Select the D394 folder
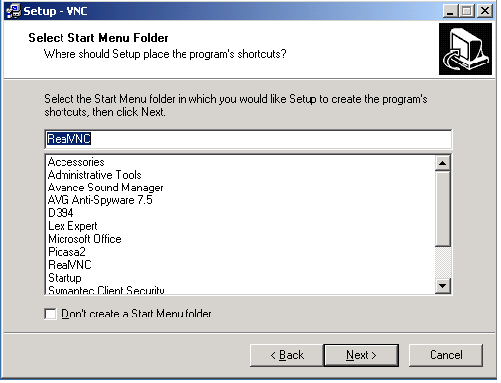Image resolution: width=501 pixels, height=383 pixels. pos(60,213)
